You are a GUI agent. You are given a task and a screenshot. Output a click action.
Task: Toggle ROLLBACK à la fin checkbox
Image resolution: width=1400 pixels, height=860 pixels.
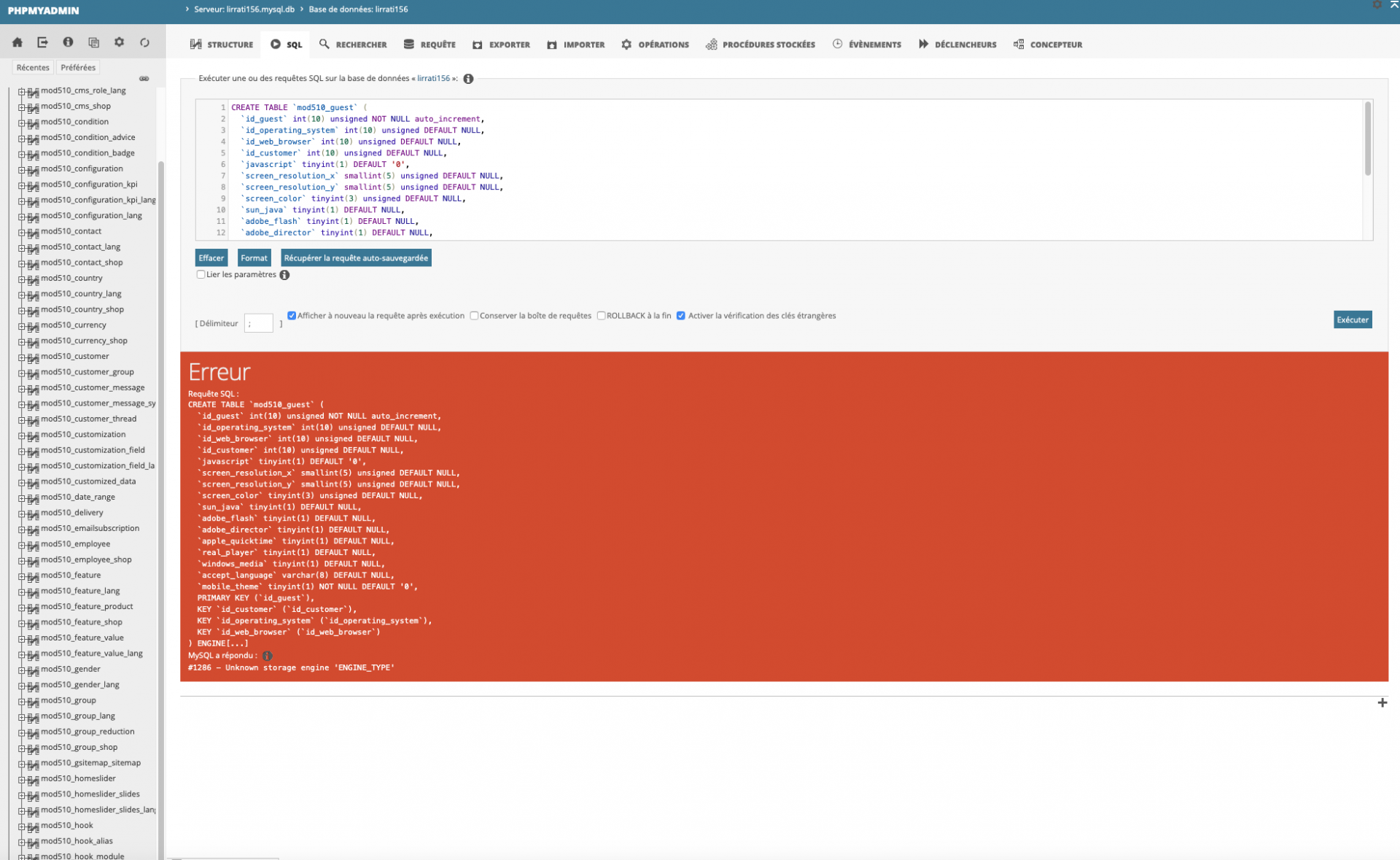(602, 316)
